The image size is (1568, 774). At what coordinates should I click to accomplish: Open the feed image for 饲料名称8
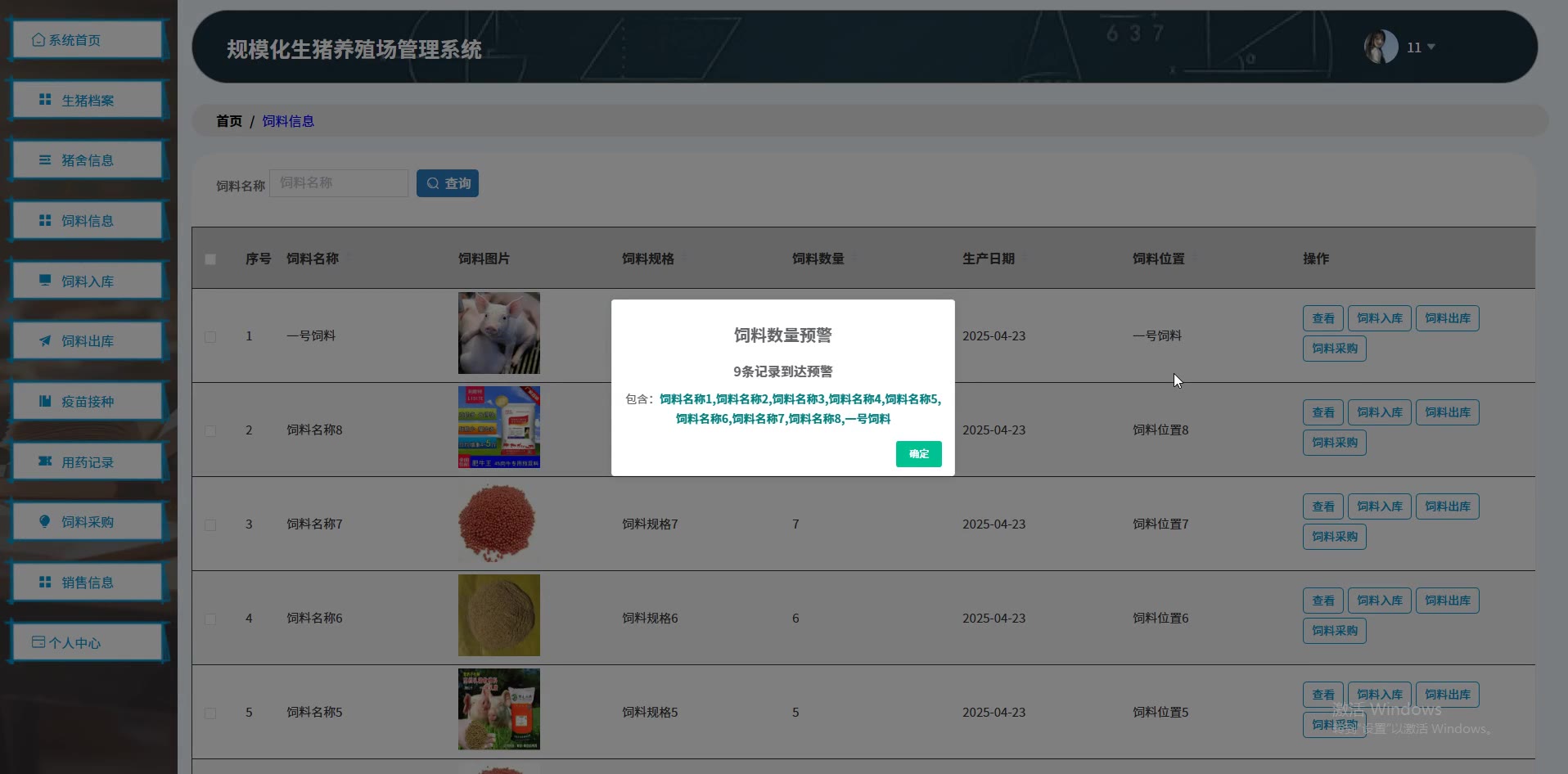click(x=499, y=427)
